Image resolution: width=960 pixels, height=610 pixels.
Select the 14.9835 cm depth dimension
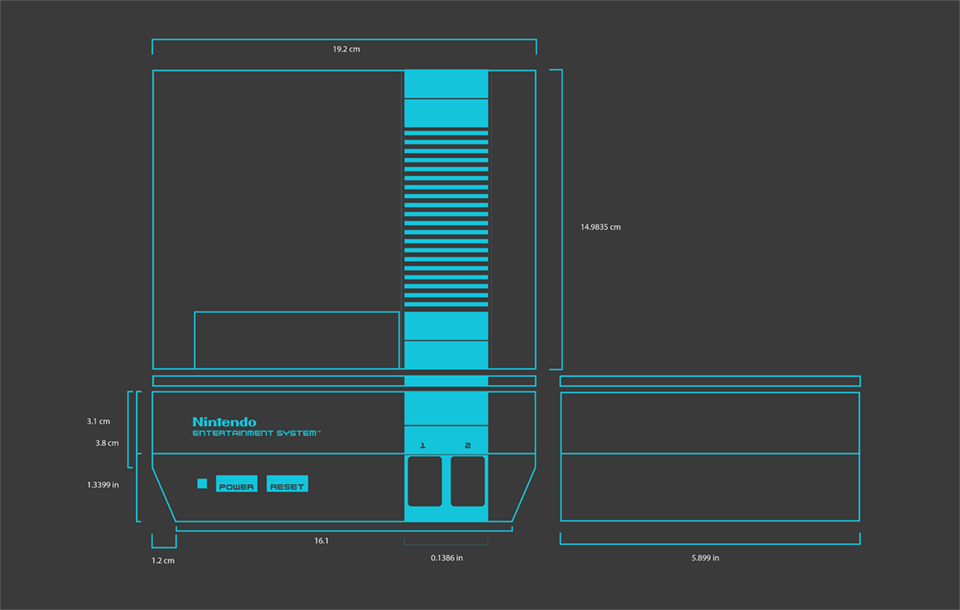pyautogui.click(x=601, y=227)
